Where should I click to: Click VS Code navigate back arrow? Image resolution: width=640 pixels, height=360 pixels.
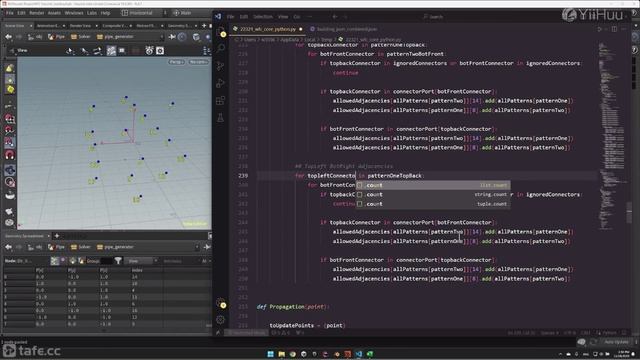pyautogui.click(x=335, y=17)
